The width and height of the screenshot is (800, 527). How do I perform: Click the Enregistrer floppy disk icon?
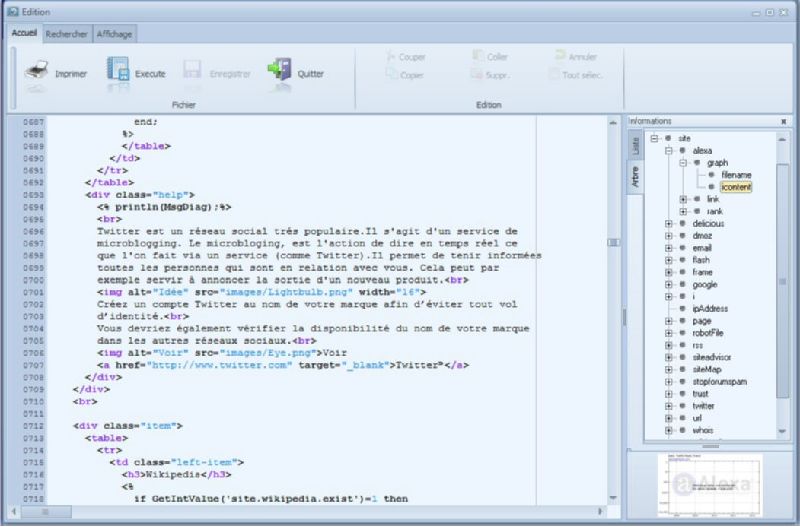(x=193, y=71)
